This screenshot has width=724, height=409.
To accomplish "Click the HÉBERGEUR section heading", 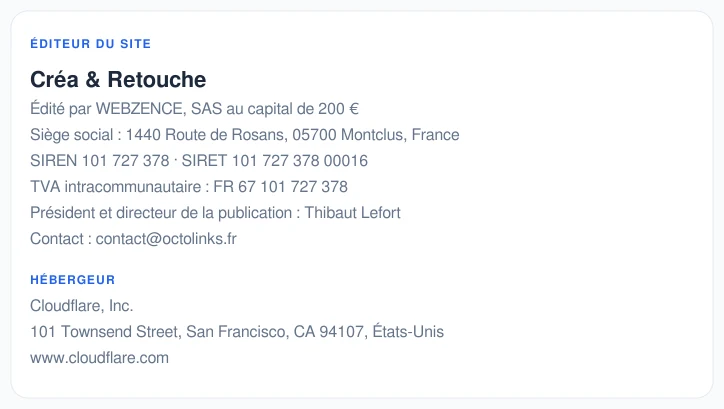I will pyautogui.click(x=72, y=280).
